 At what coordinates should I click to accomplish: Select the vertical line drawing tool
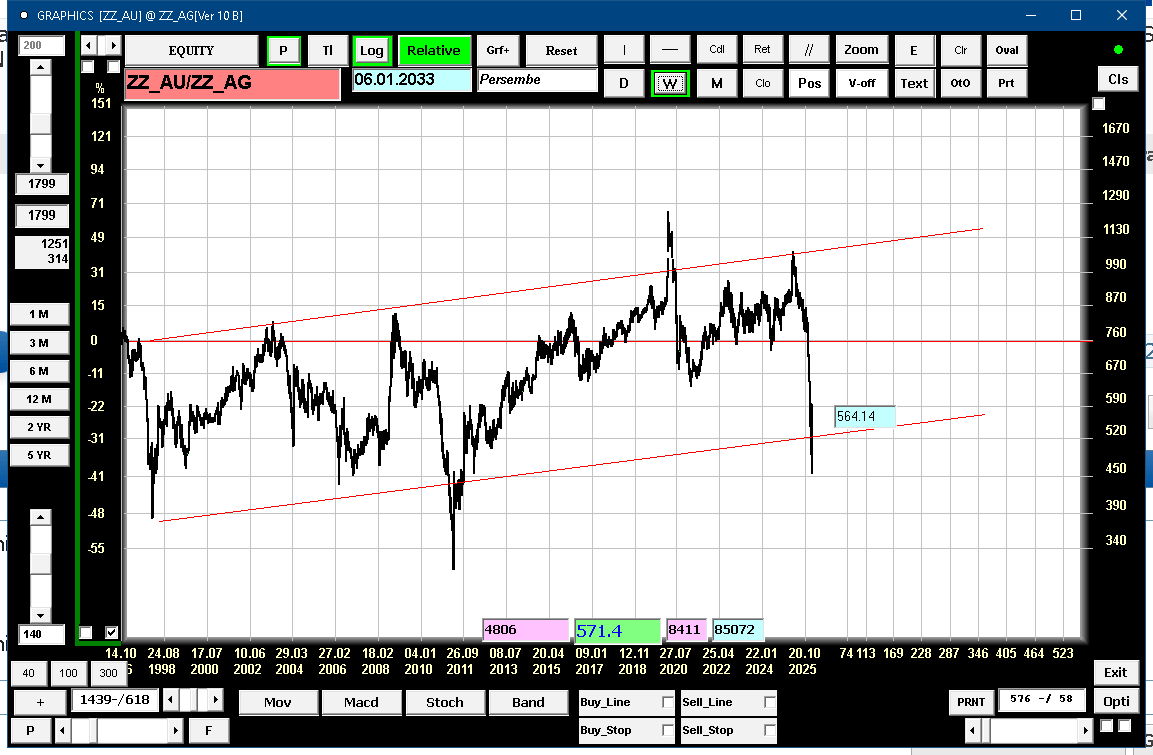pyautogui.click(x=624, y=50)
